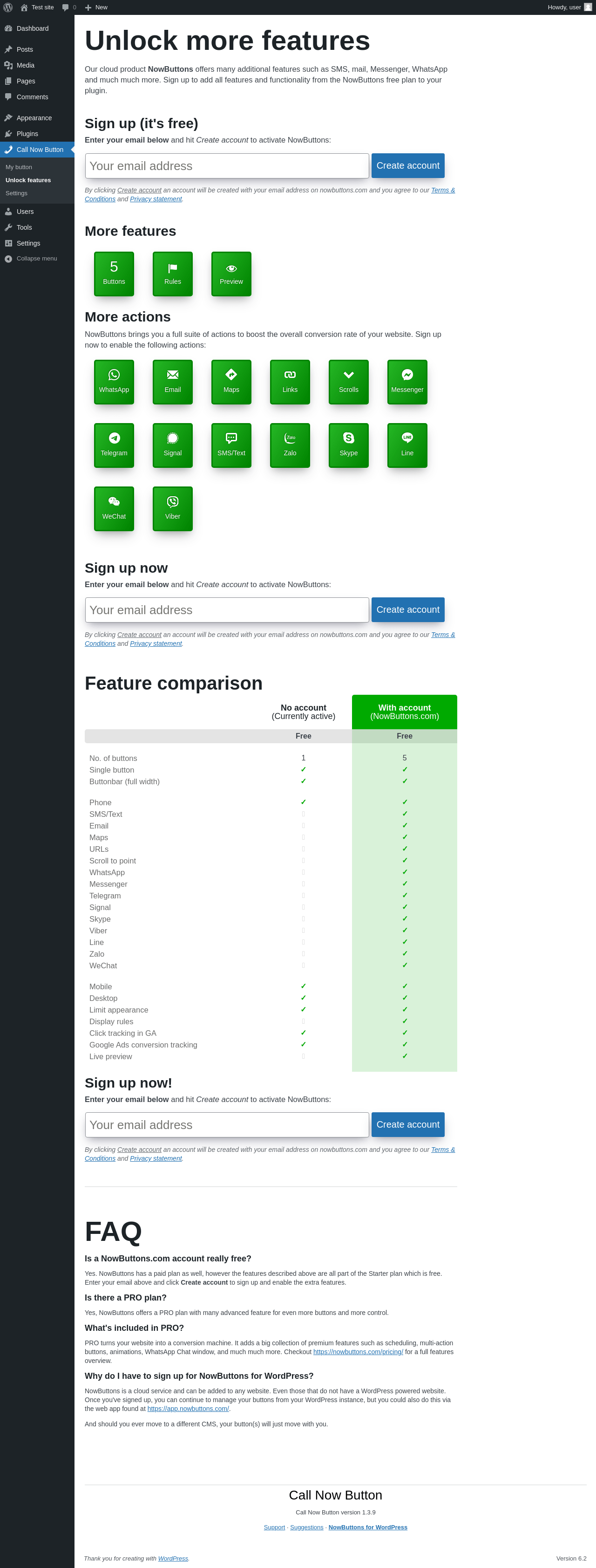
Task: Click the Viber action tile
Action: pos(173,508)
